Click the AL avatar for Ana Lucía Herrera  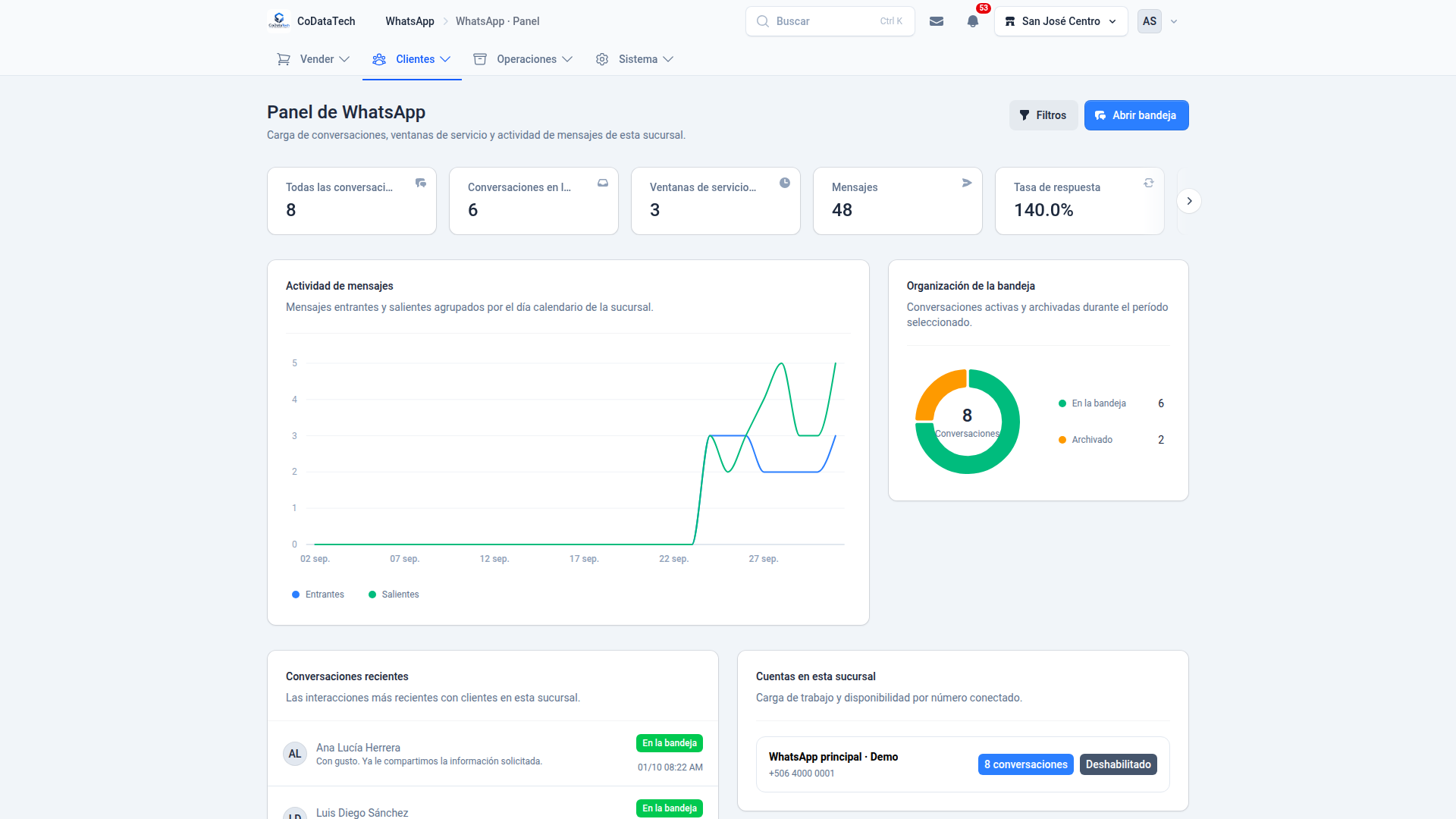point(295,754)
